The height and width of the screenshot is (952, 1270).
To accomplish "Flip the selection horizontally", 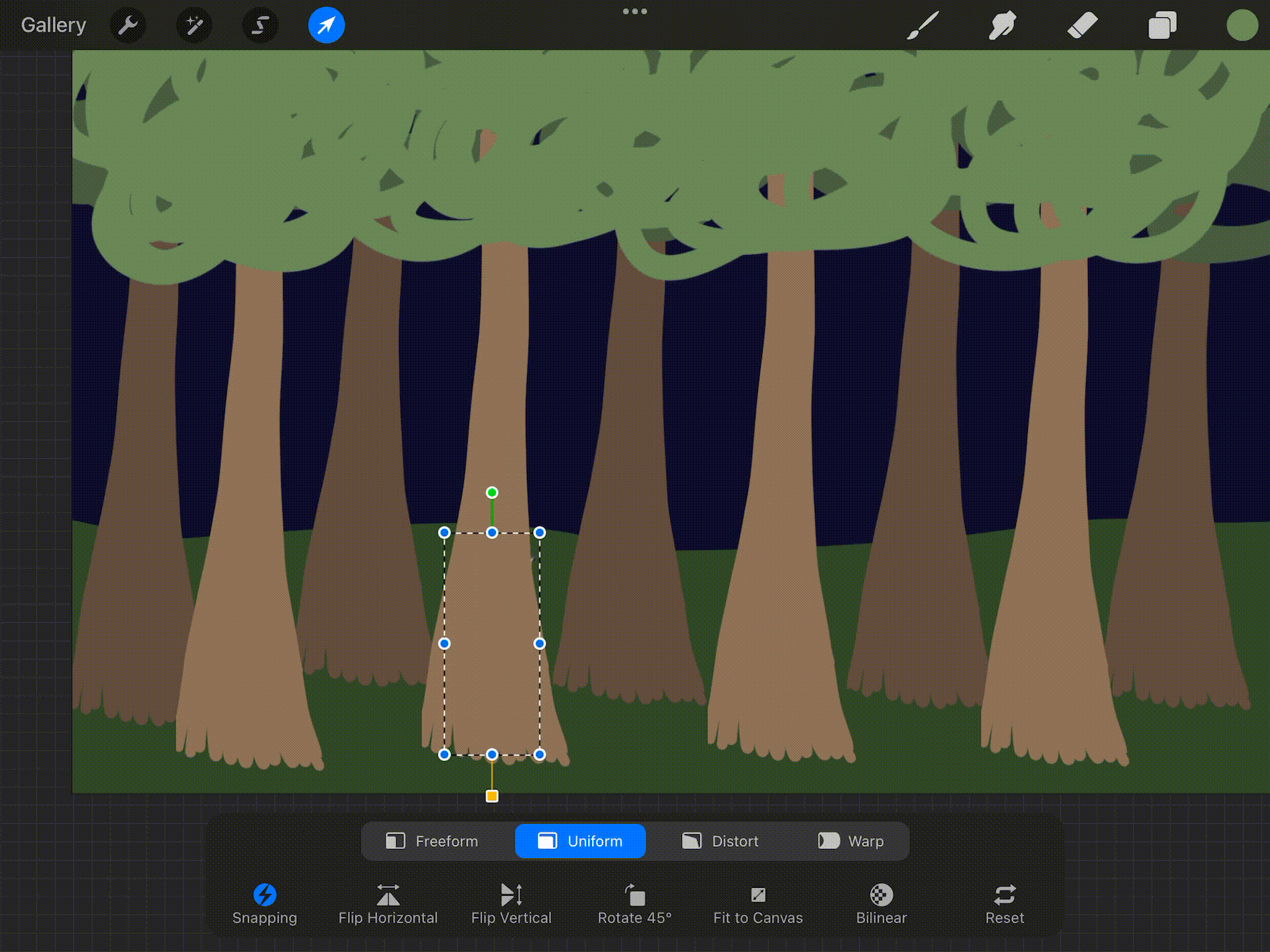I will [388, 904].
